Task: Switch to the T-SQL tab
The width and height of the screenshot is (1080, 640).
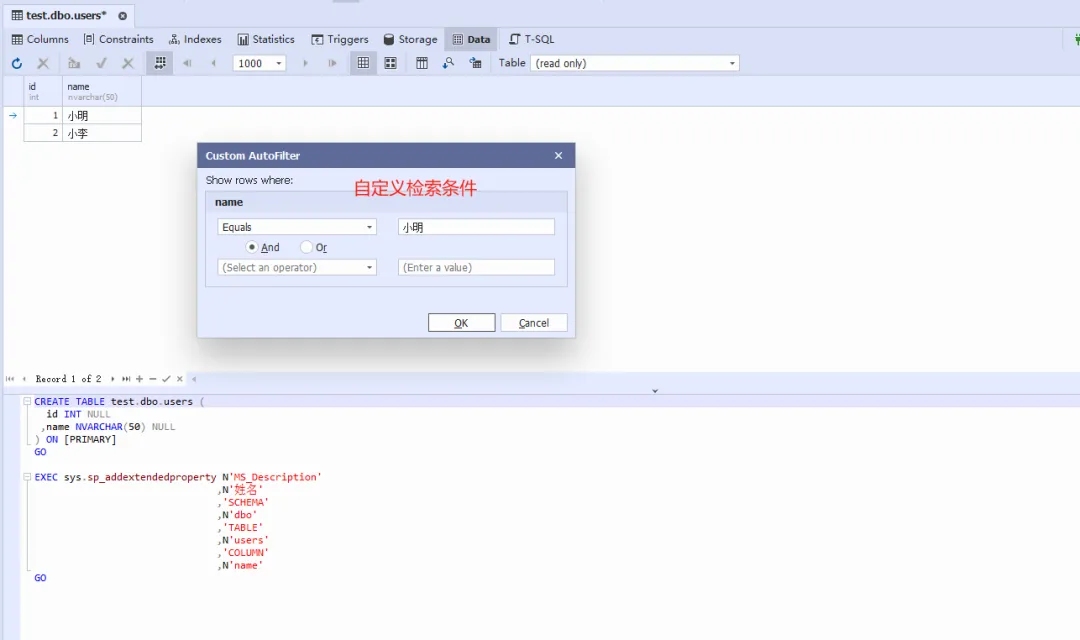Action: point(531,39)
